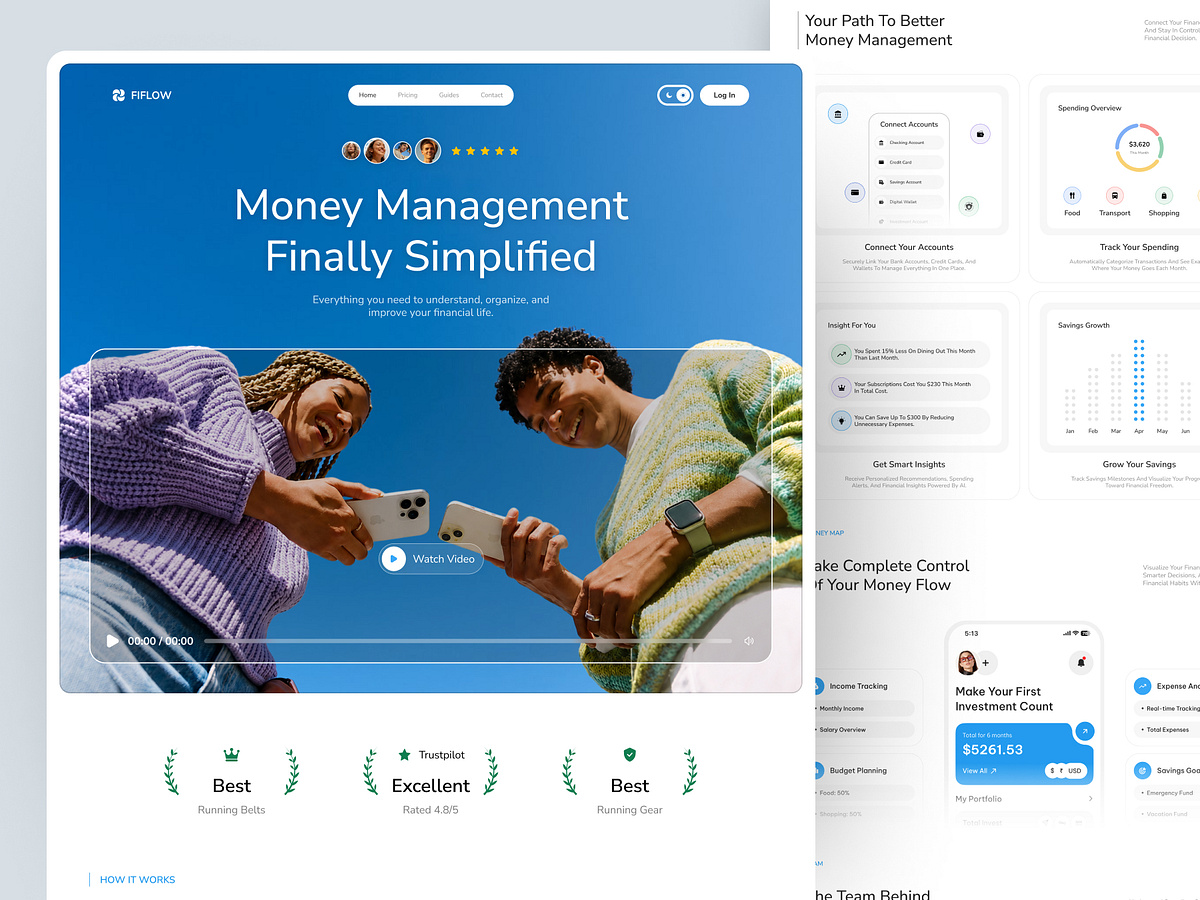Click the trend arrow icon in dining insight

842,354
